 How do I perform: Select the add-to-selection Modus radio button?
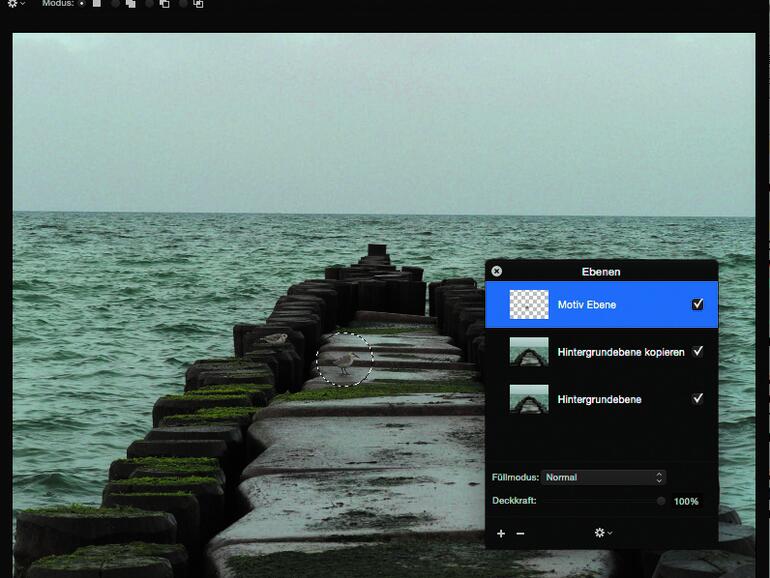pos(115,3)
